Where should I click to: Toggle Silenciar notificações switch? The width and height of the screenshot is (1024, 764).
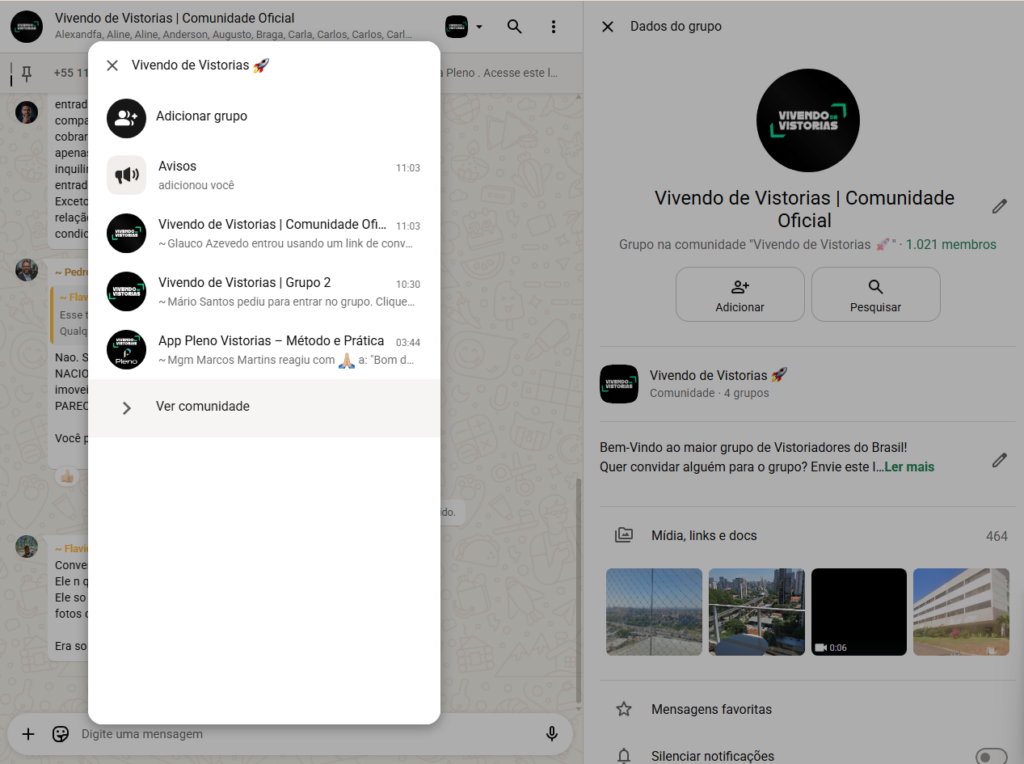[x=990, y=756]
